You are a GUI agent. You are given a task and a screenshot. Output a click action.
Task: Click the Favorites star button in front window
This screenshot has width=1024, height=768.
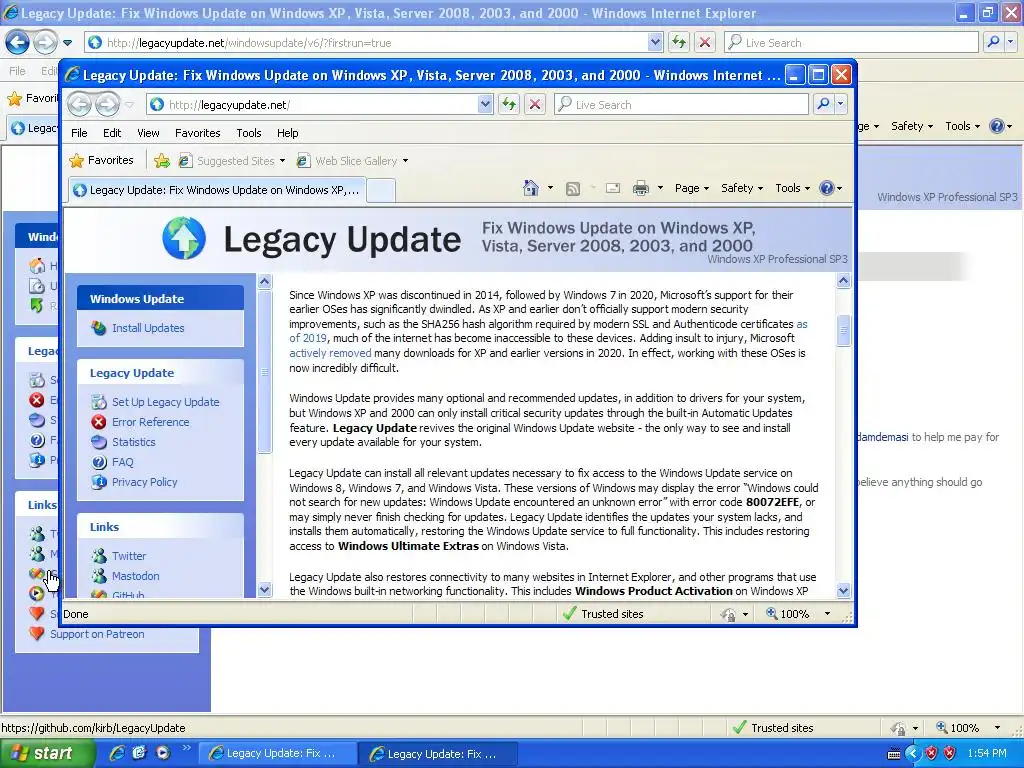101,160
